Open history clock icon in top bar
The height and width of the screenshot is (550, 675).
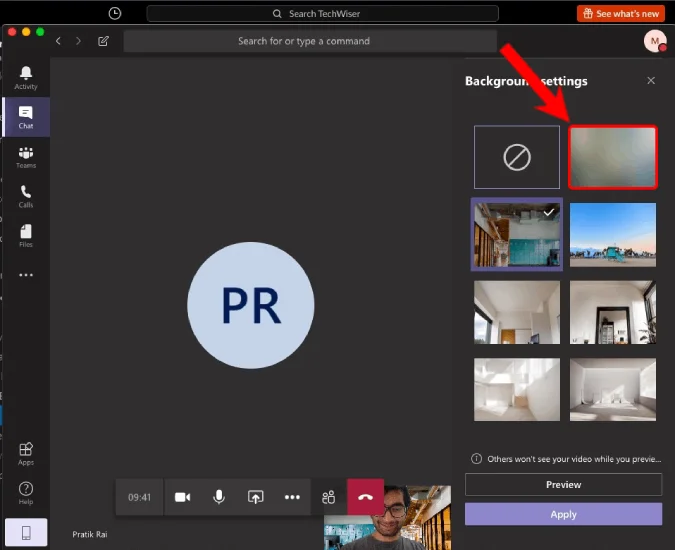(115, 13)
